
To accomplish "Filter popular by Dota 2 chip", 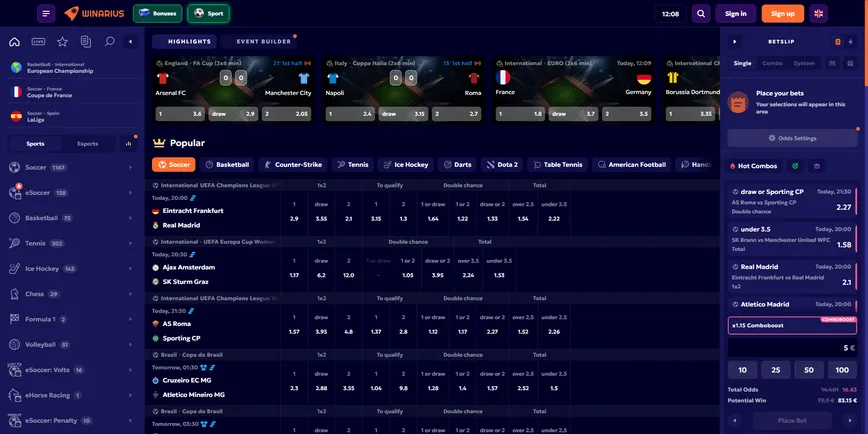I will tap(502, 164).
